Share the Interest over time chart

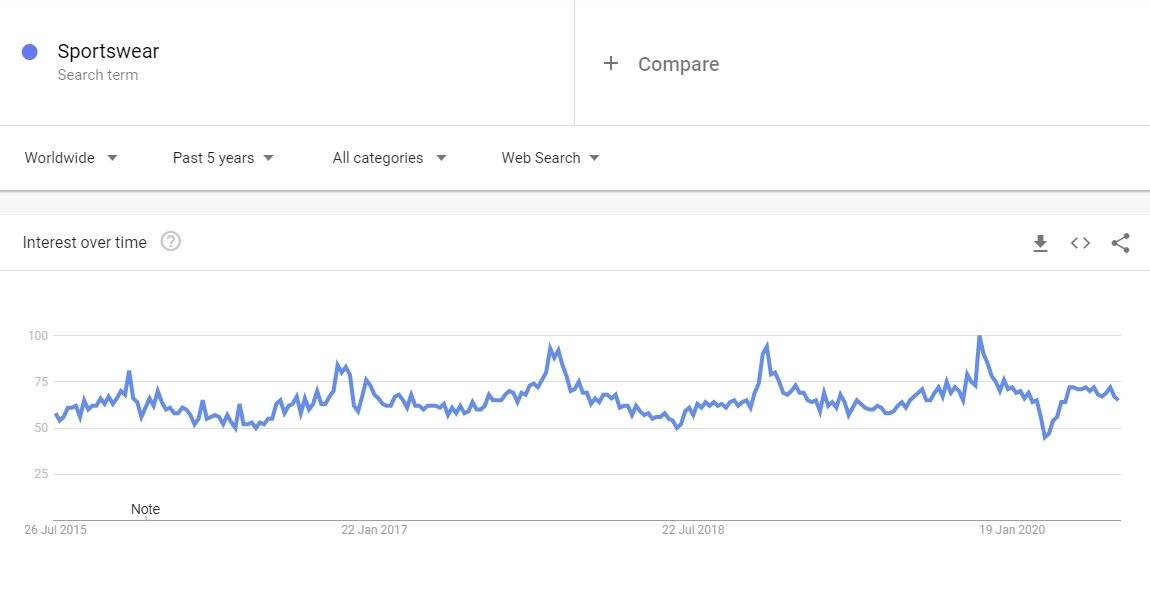[1120, 243]
